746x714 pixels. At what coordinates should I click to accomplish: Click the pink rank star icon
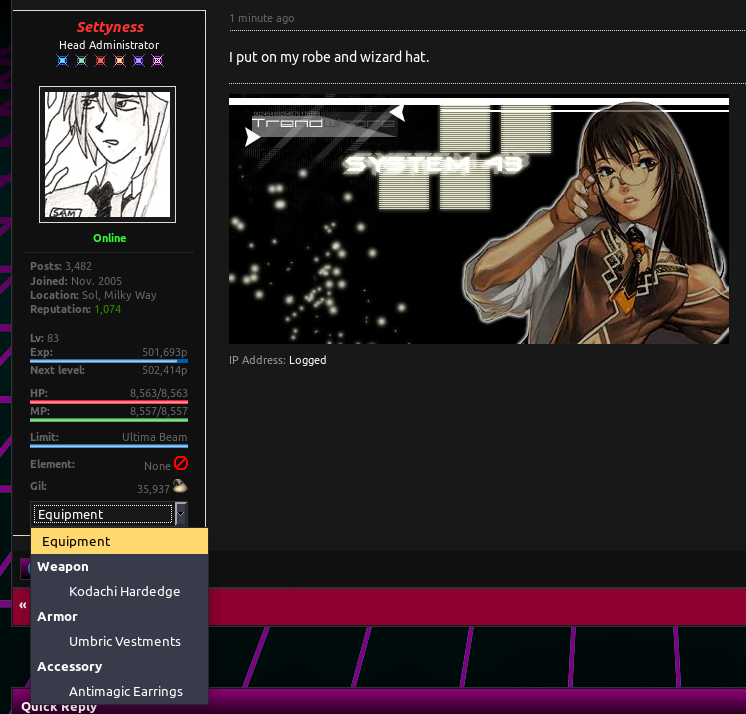pyautogui.click(x=157, y=61)
